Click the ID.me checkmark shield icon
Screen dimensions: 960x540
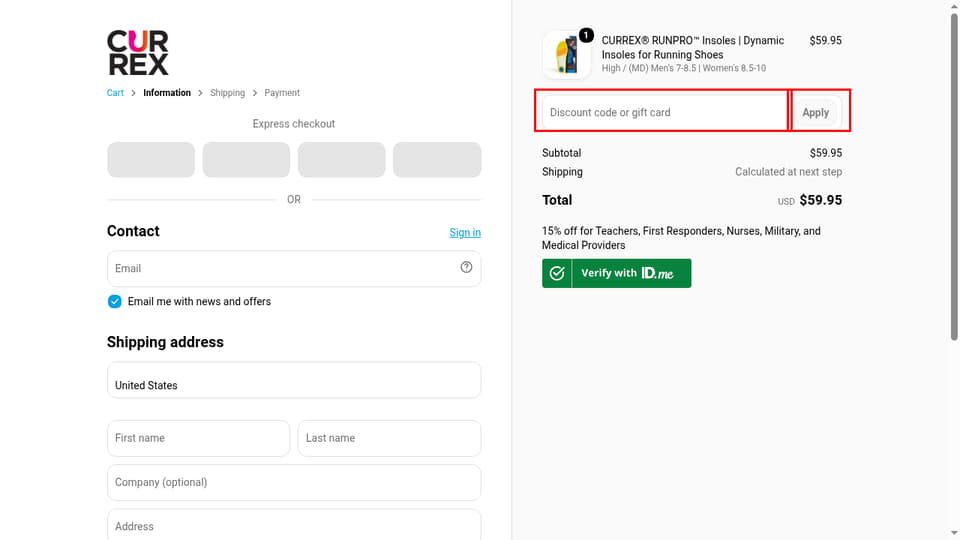click(x=557, y=273)
